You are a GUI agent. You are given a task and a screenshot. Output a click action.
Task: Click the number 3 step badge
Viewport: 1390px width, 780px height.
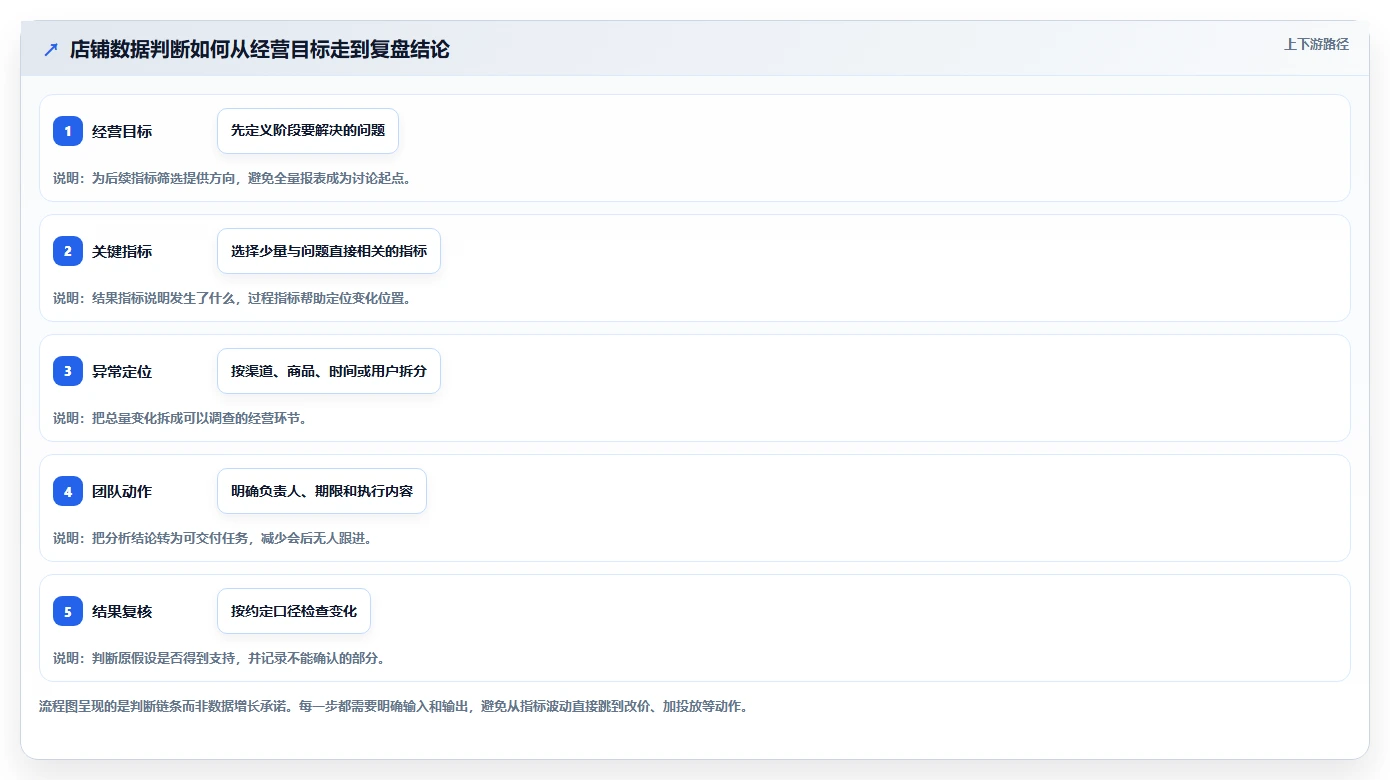pyautogui.click(x=68, y=371)
